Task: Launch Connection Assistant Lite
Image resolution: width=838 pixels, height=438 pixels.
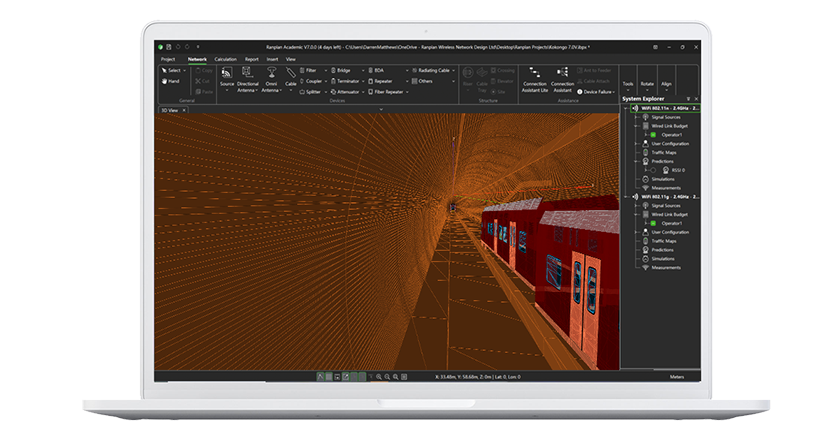Action: coord(534,80)
